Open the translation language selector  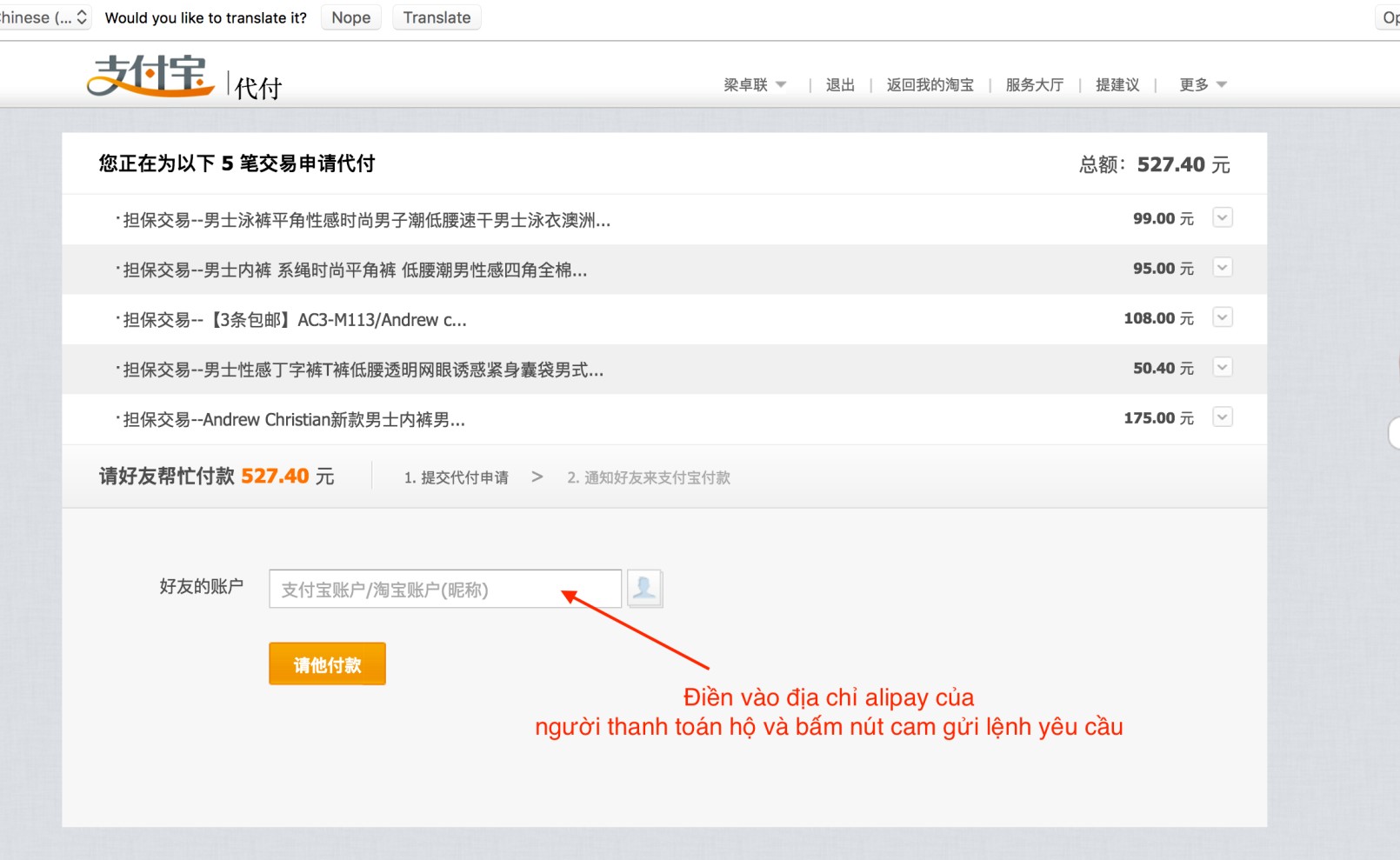click(45, 17)
